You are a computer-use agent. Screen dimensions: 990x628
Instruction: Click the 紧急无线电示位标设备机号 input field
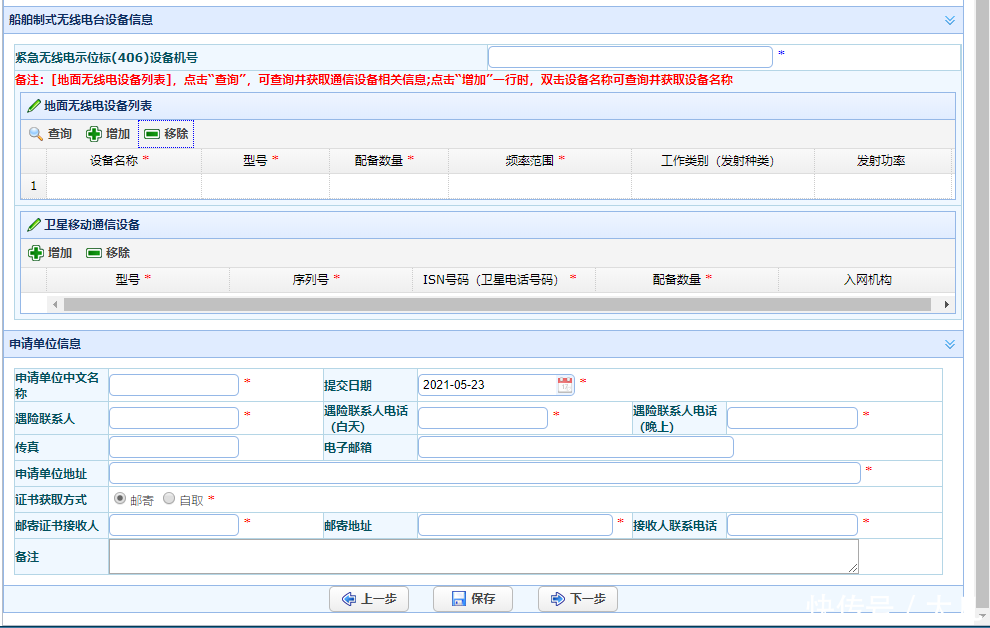[630, 57]
